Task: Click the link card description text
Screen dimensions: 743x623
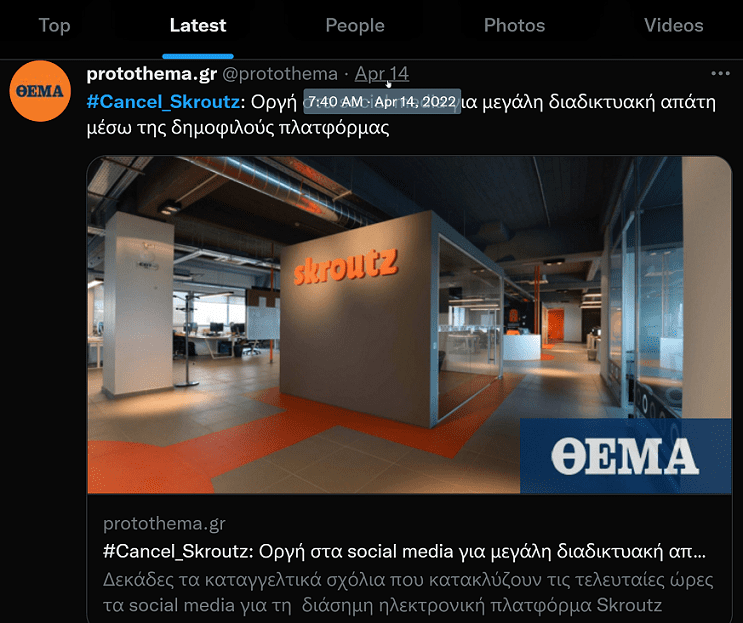Action: [408, 592]
